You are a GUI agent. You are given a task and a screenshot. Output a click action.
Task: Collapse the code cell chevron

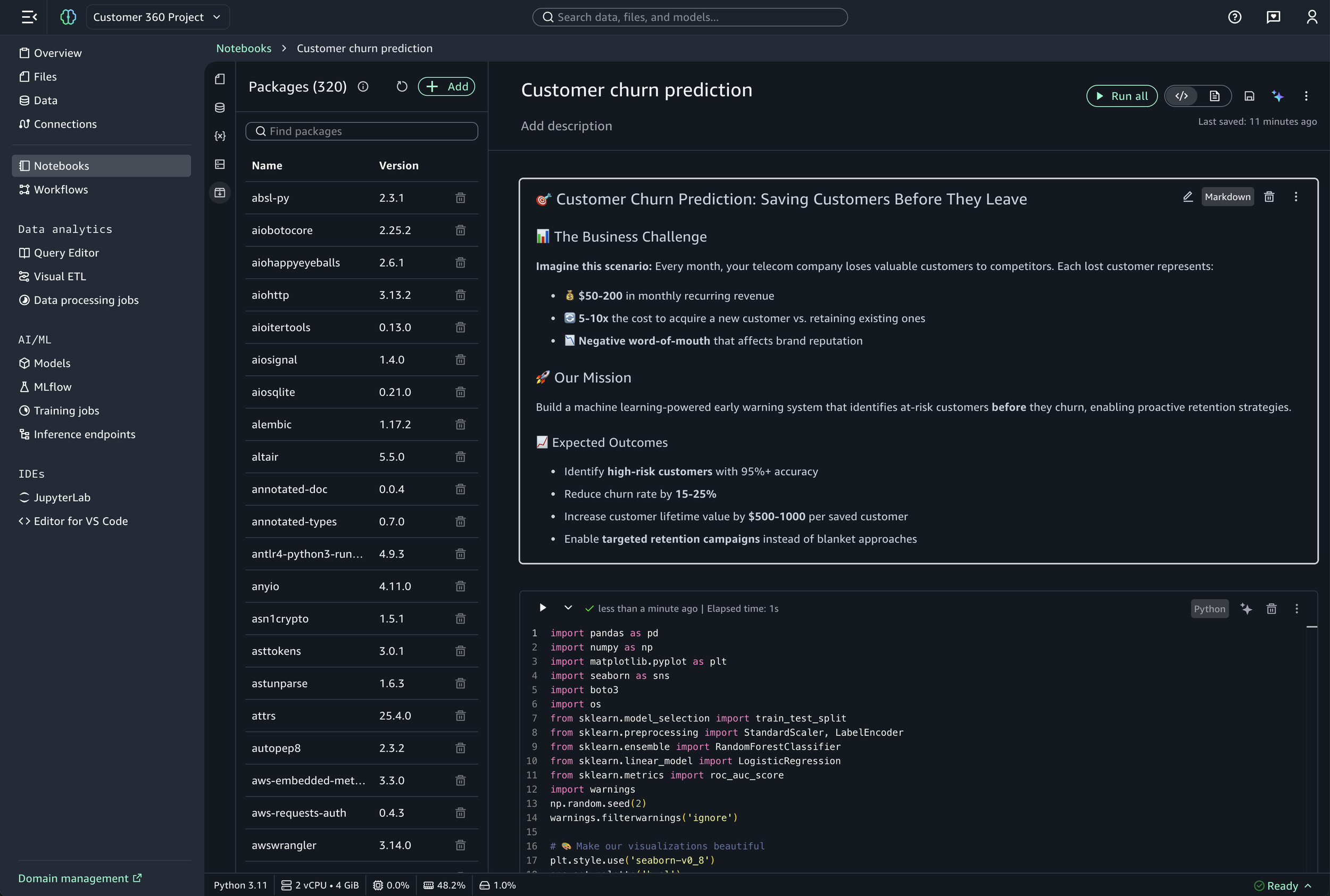tap(567, 608)
